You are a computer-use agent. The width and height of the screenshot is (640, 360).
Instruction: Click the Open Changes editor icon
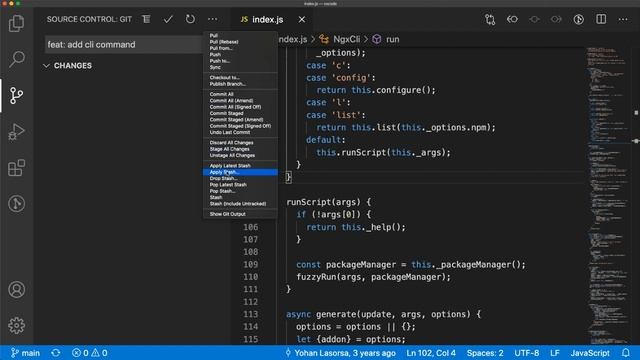click(x=490, y=19)
